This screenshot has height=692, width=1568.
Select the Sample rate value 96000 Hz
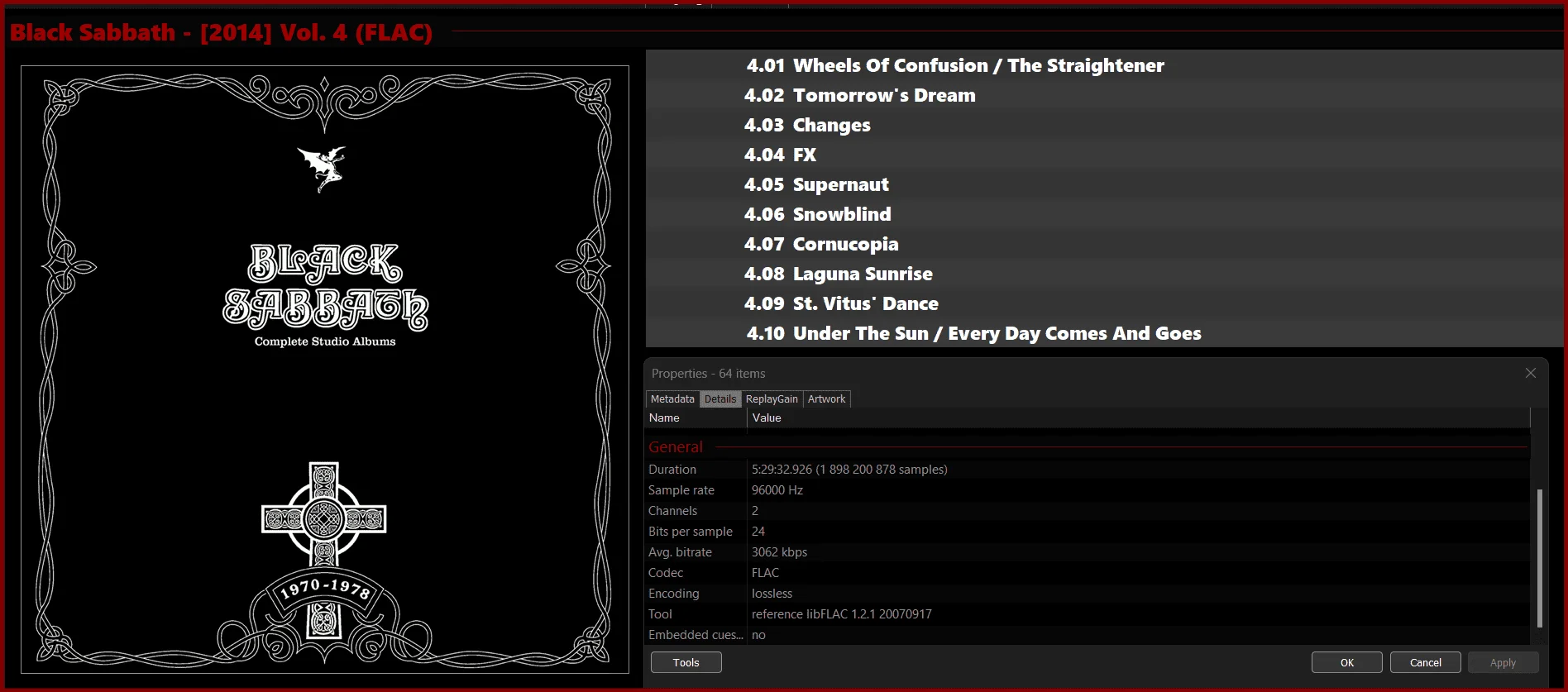click(x=777, y=489)
